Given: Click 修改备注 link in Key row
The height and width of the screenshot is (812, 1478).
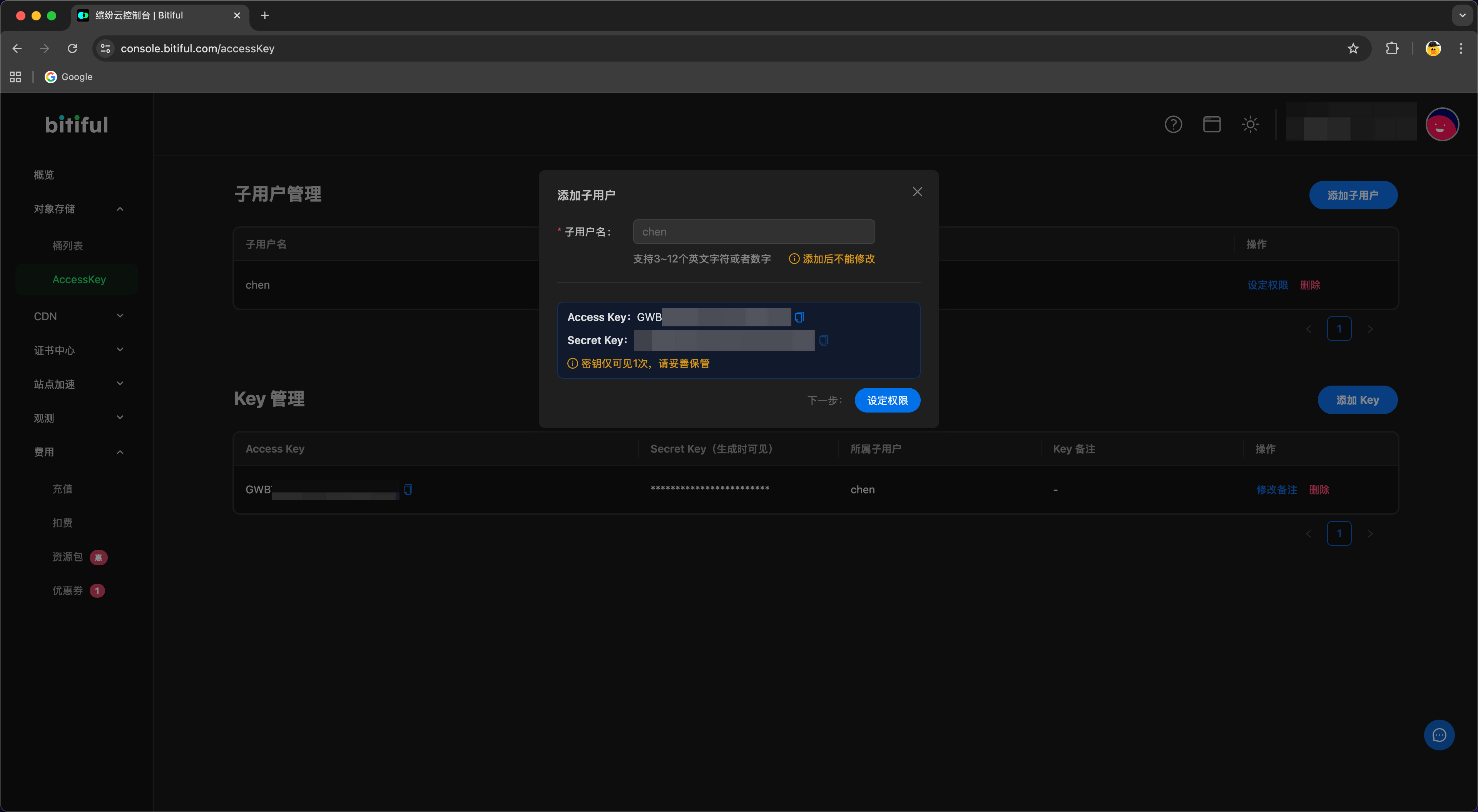Looking at the screenshot, I should [1277, 490].
